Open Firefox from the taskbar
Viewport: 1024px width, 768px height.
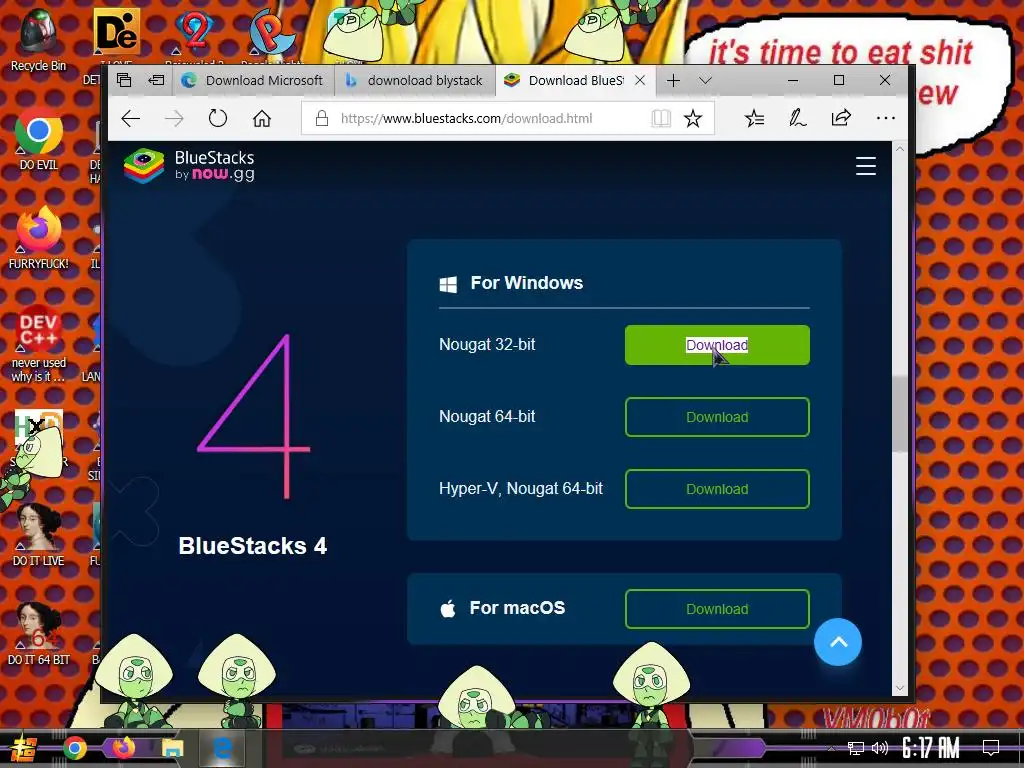pos(123,748)
